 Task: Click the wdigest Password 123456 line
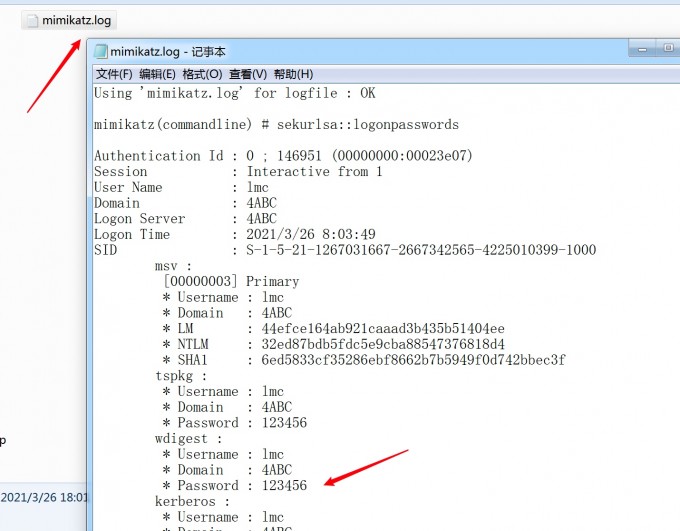tap(235, 485)
